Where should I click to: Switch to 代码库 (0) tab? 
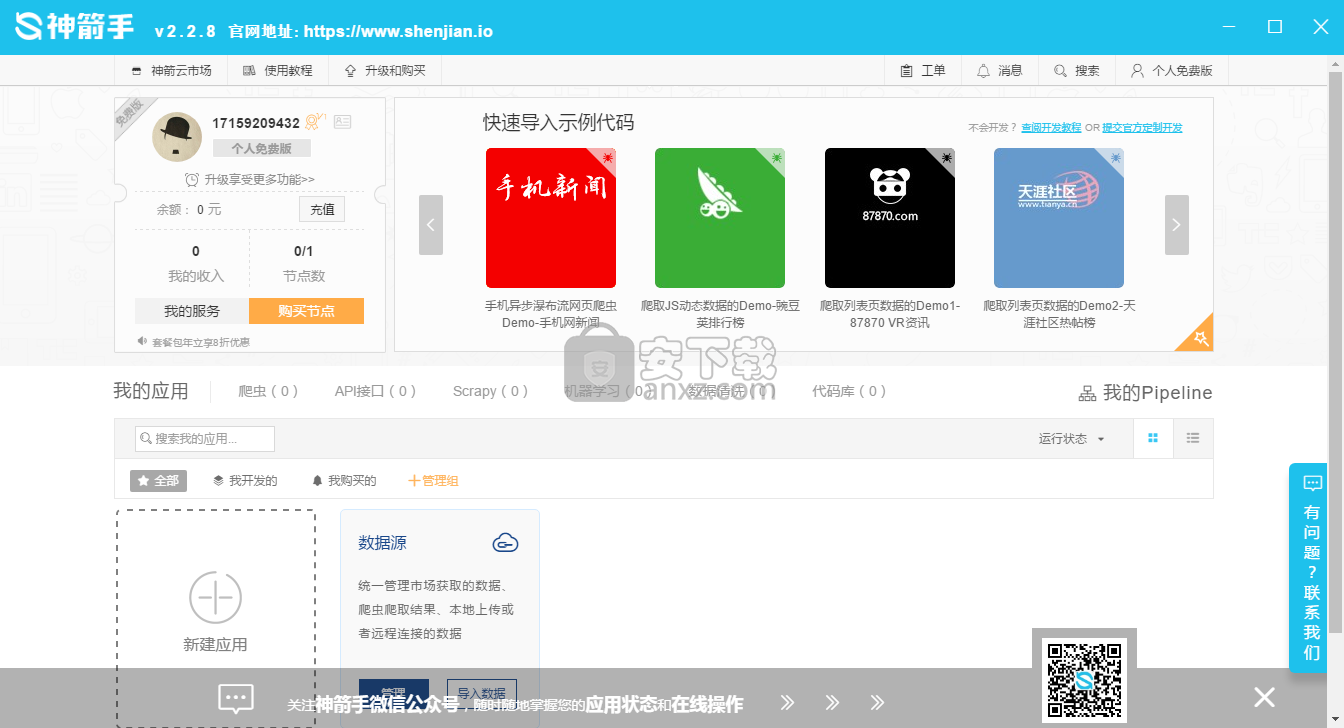(x=849, y=391)
